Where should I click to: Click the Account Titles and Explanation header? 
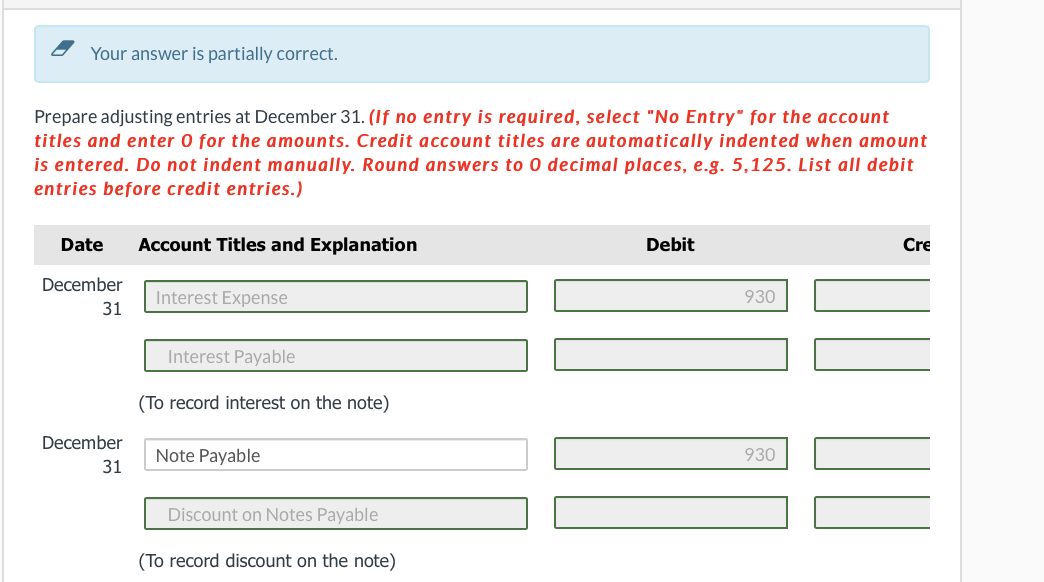[x=278, y=244]
